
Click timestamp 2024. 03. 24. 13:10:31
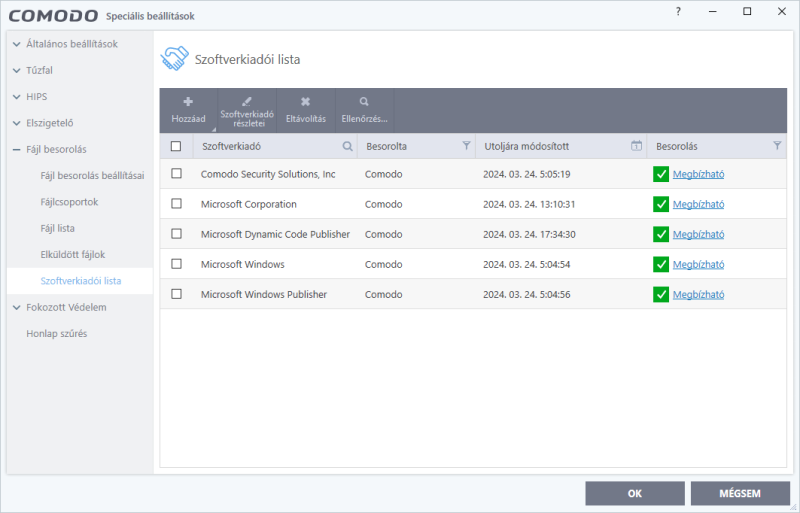529,204
